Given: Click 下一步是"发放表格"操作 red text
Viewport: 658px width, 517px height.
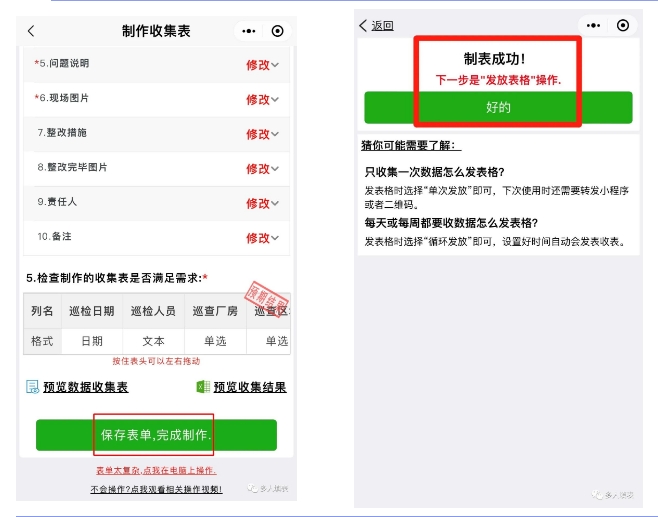Looking at the screenshot, I should [498, 80].
